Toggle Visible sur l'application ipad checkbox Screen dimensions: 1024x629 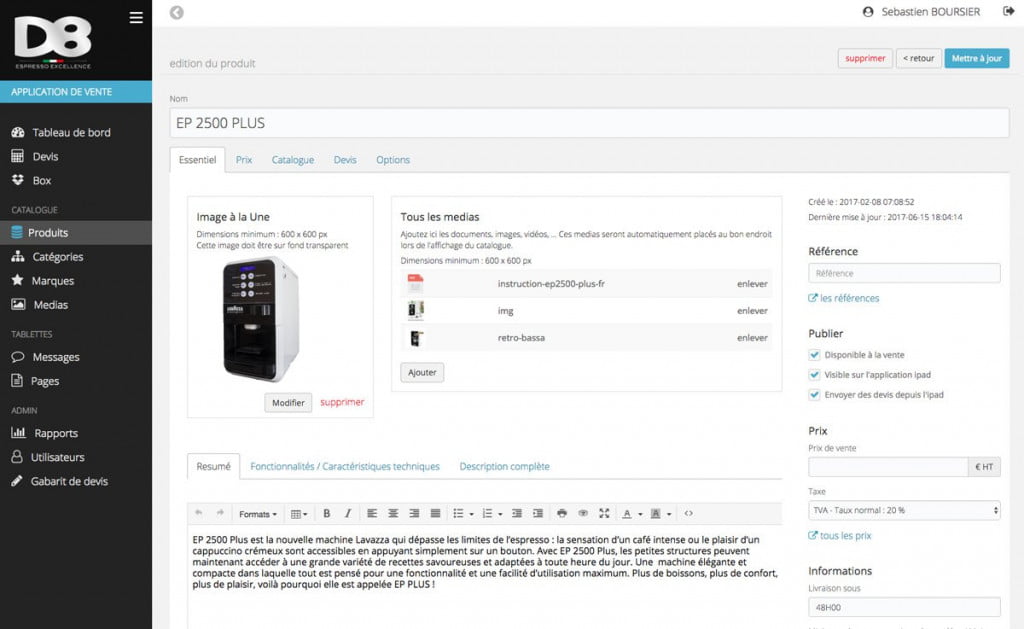click(814, 375)
